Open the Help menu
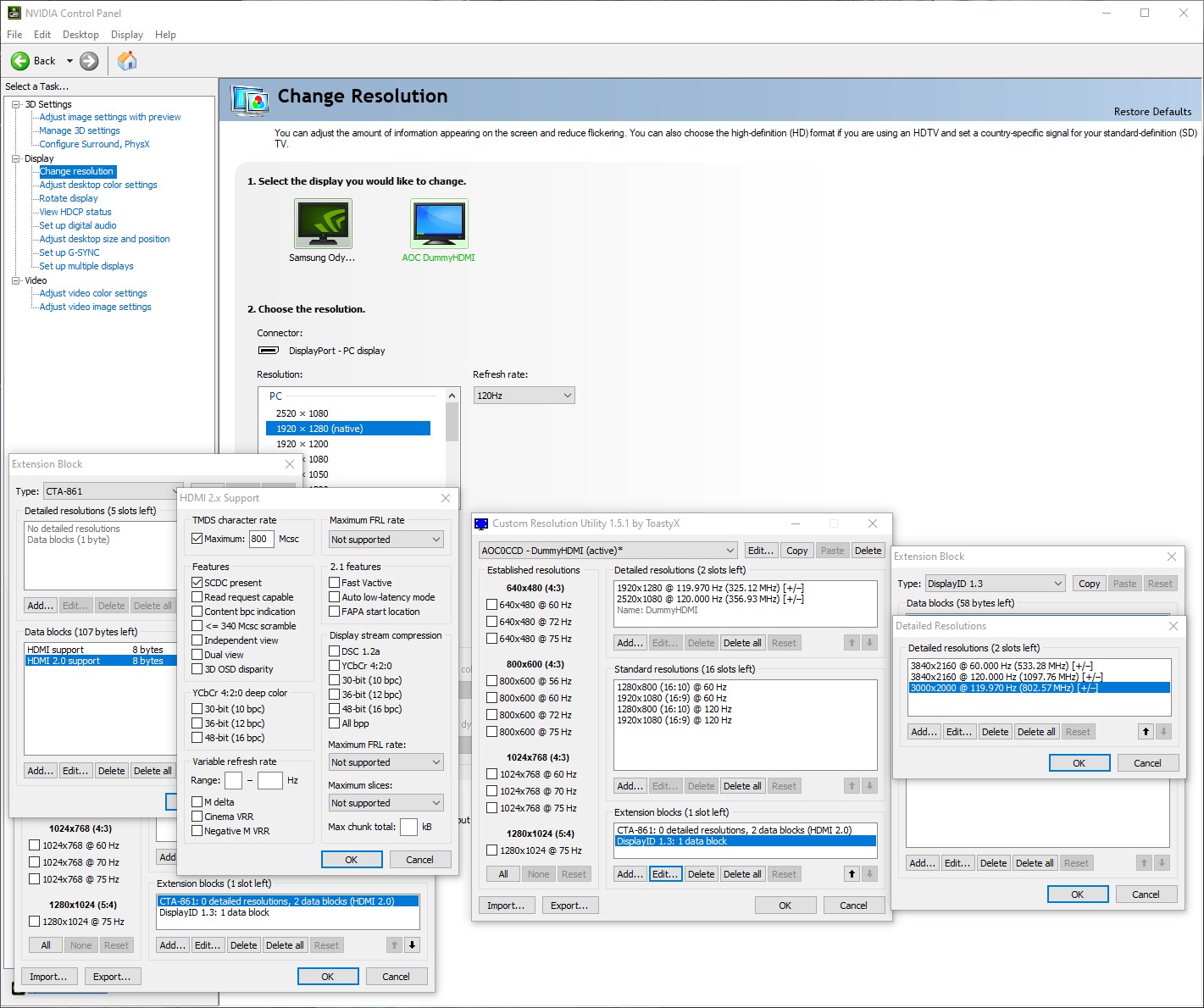Screen dimensions: 1204x1008 (x=165, y=35)
